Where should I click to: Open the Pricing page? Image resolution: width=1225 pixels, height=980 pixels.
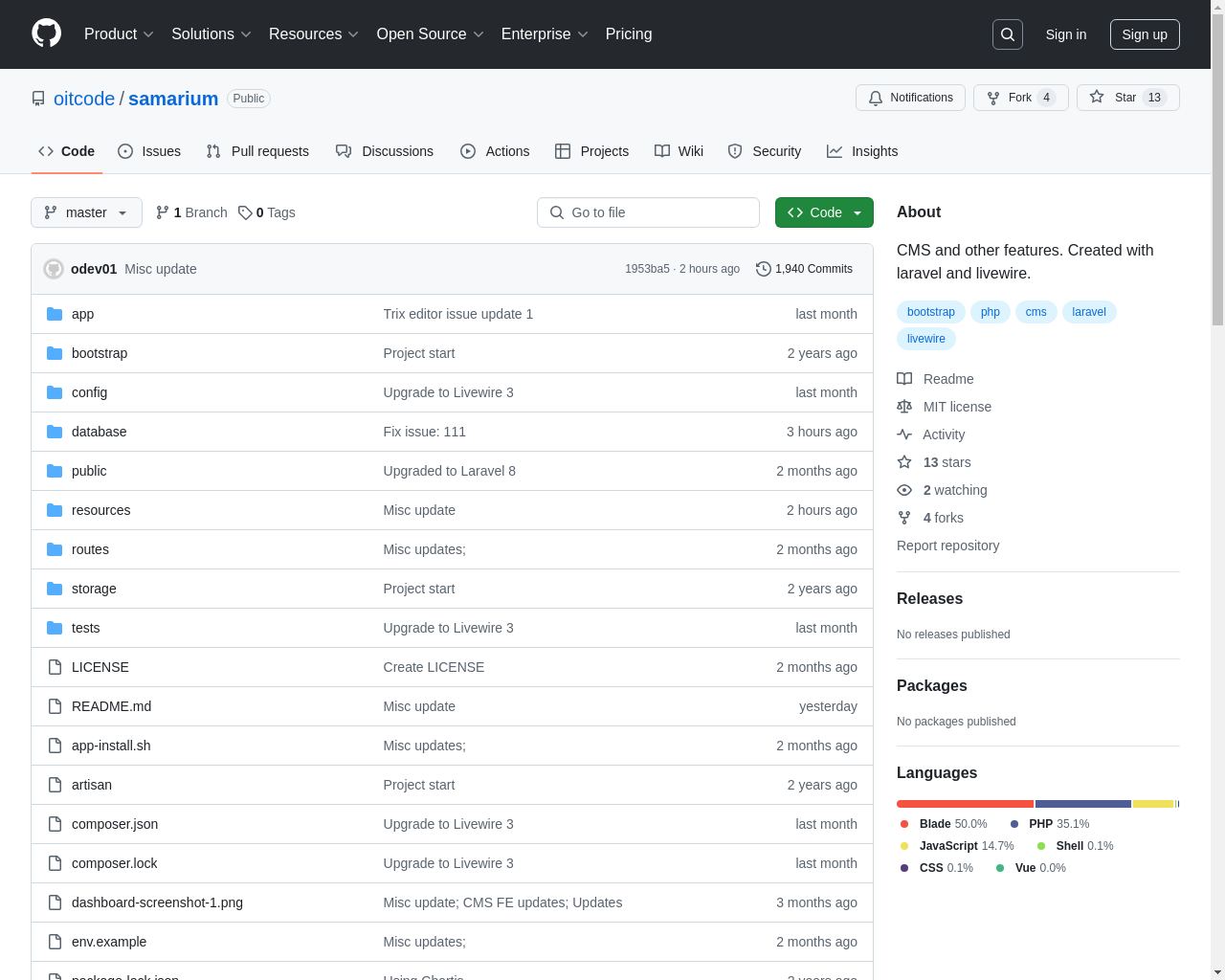coord(629,34)
